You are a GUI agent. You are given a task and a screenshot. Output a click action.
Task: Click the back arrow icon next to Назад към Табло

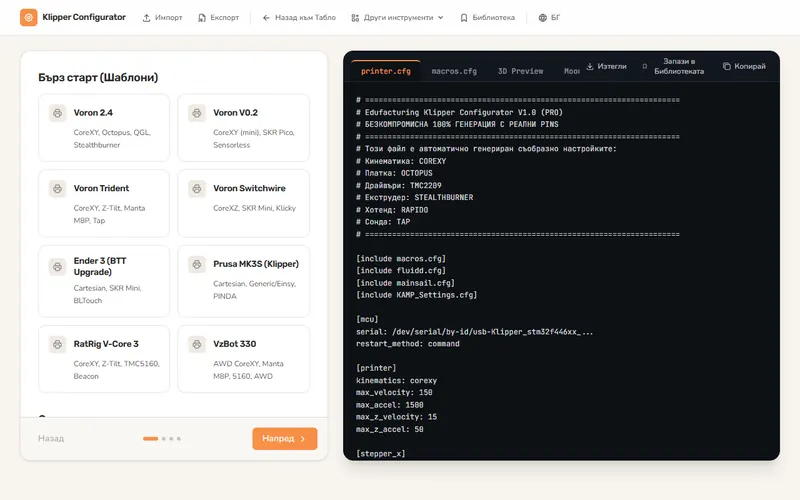point(266,18)
